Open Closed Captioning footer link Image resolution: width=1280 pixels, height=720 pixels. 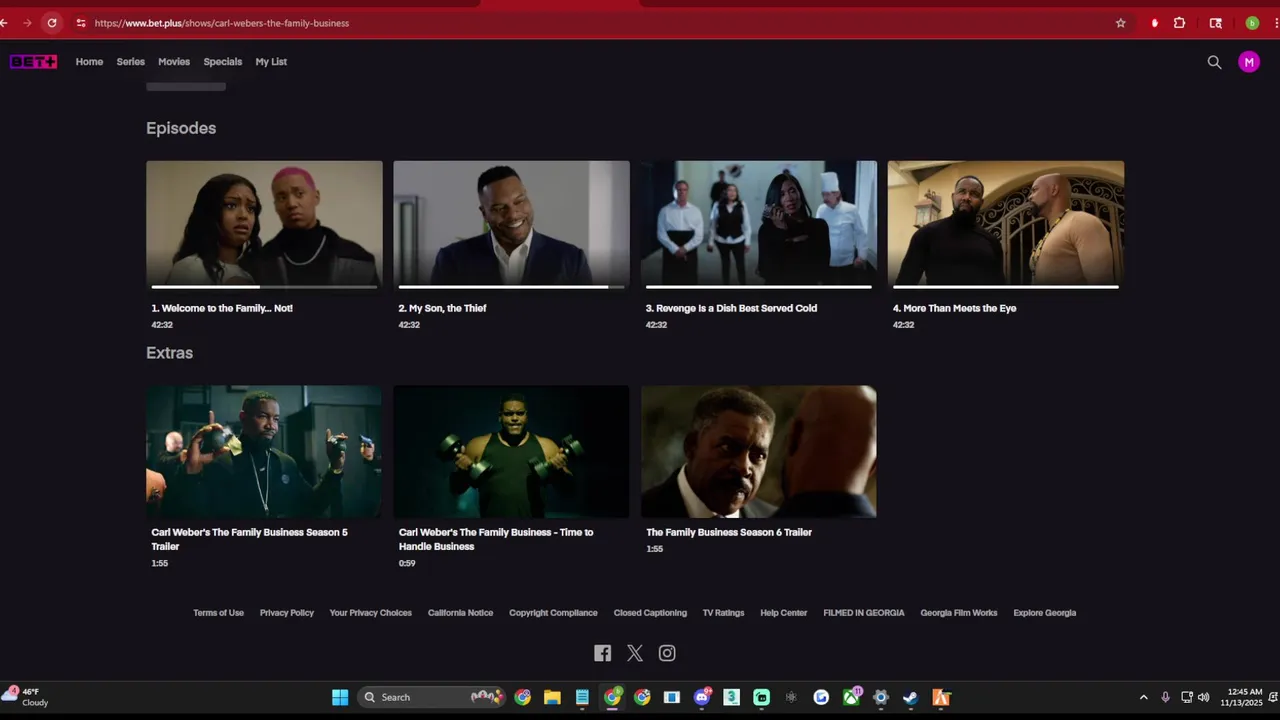[650, 613]
